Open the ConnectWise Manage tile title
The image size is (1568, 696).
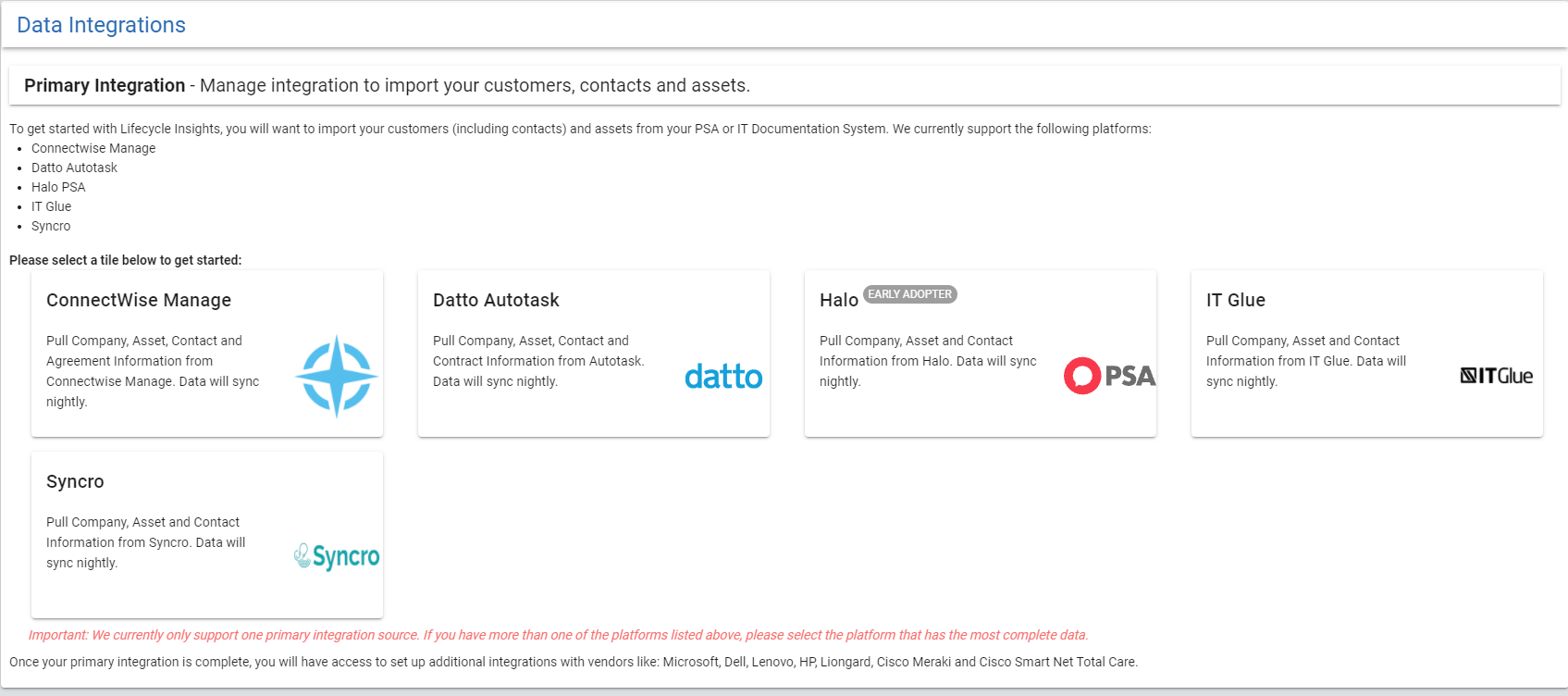tap(139, 300)
